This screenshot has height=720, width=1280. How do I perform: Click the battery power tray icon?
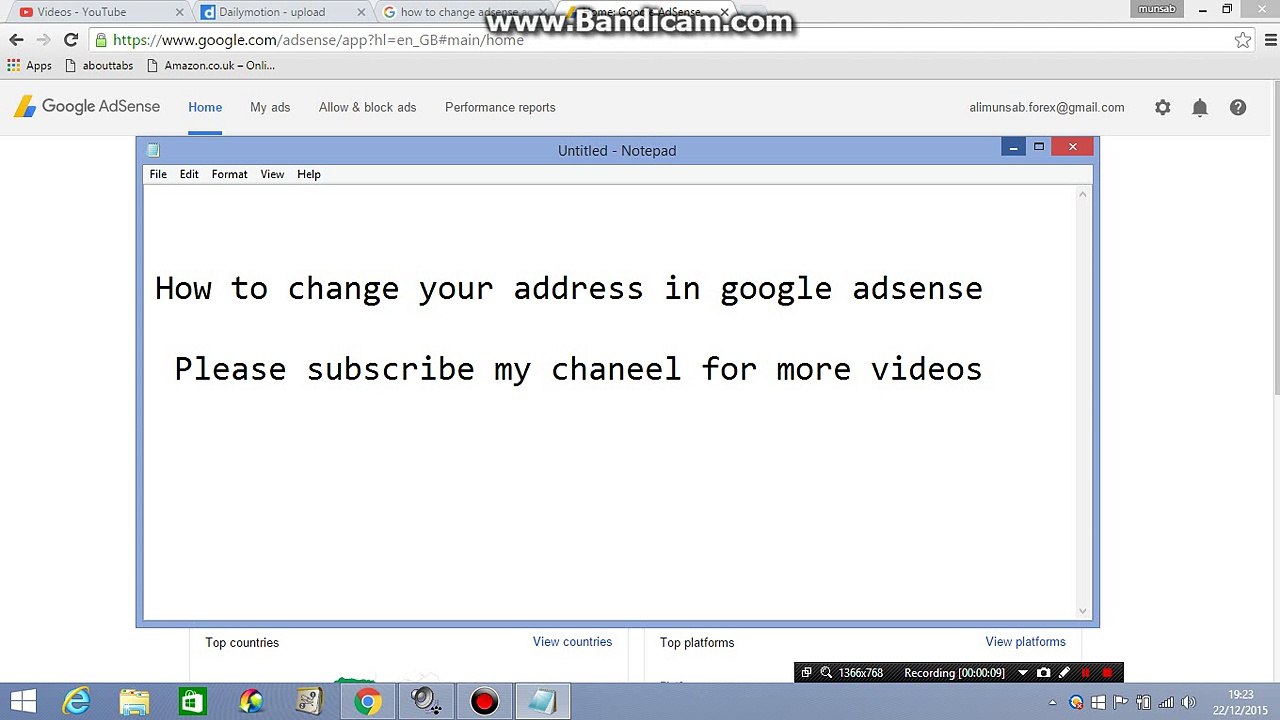point(1143,702)
